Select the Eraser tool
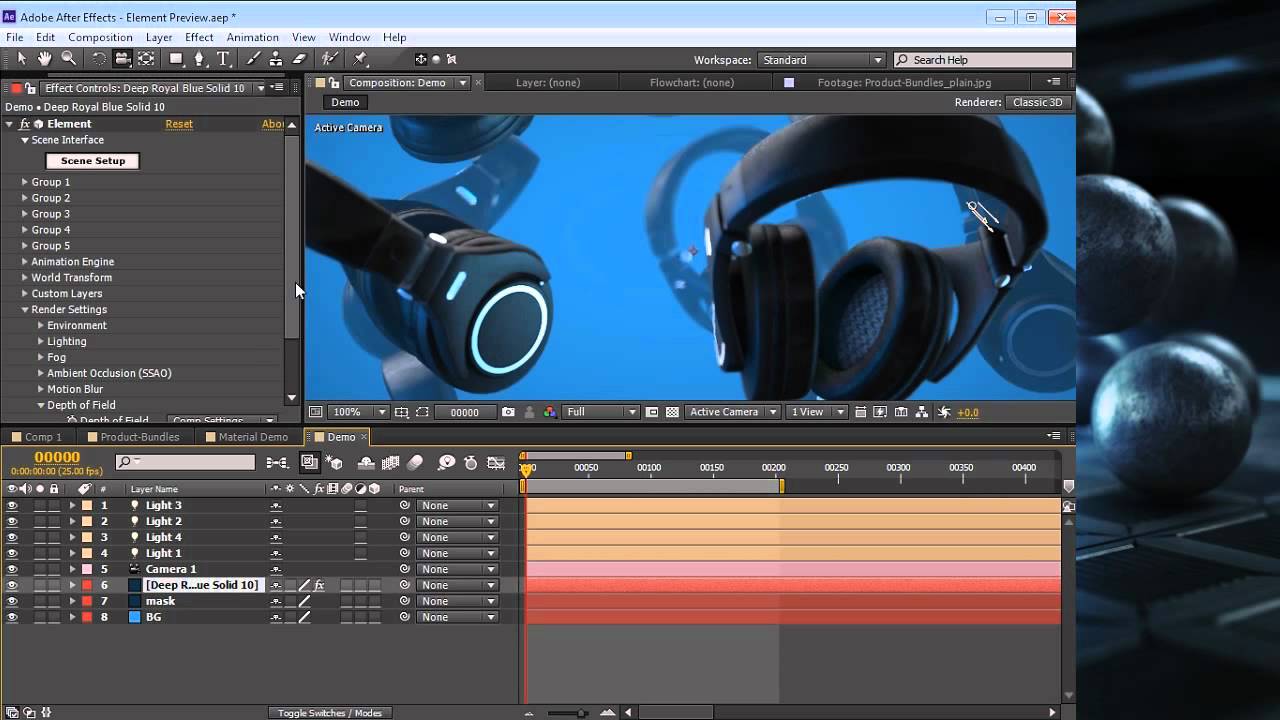Image resolution: width=1280 pixels, height=720 pixels. [x=299, y=59]
